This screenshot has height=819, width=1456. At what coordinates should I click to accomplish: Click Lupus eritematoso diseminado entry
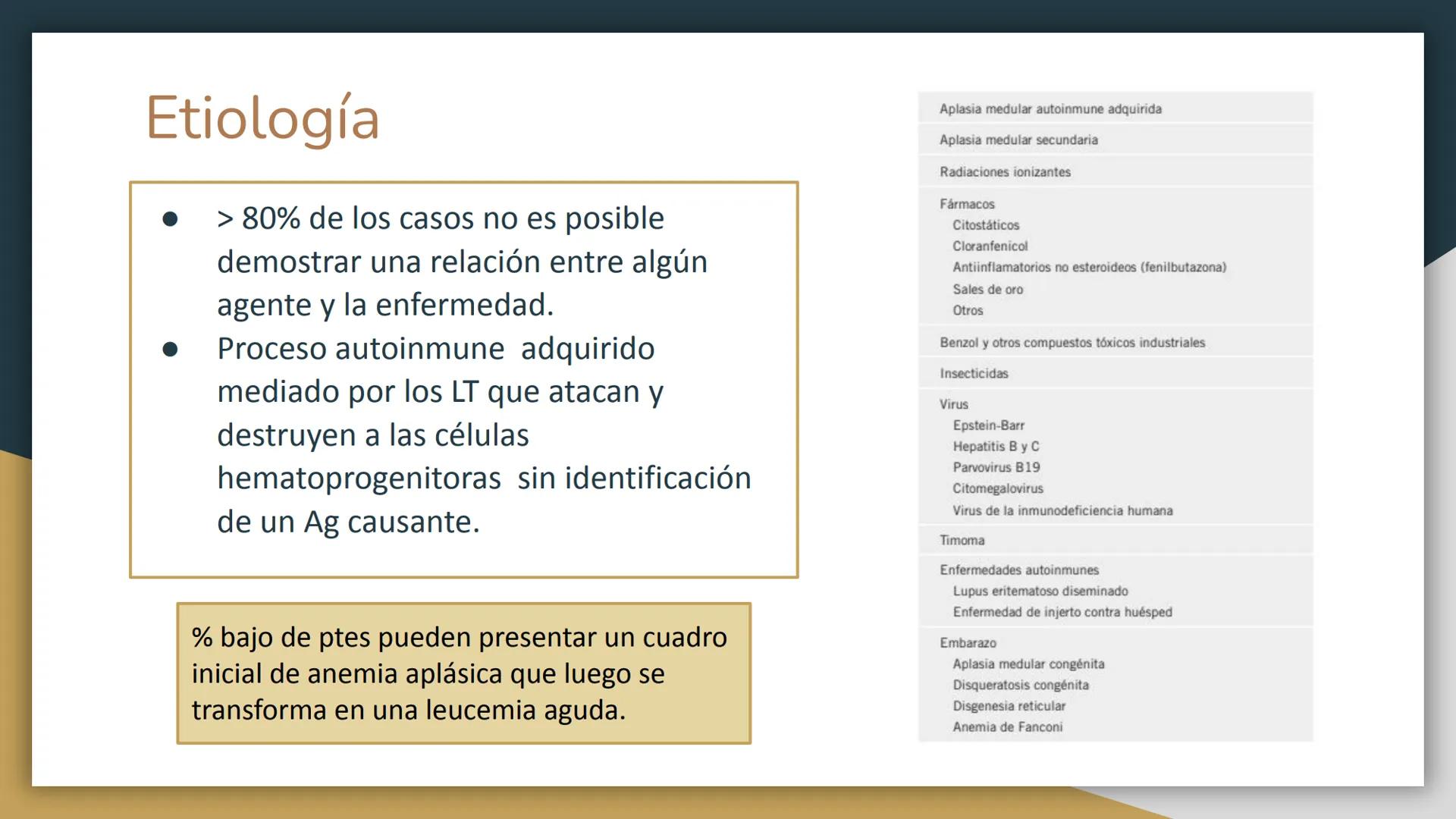point(1040,591)
